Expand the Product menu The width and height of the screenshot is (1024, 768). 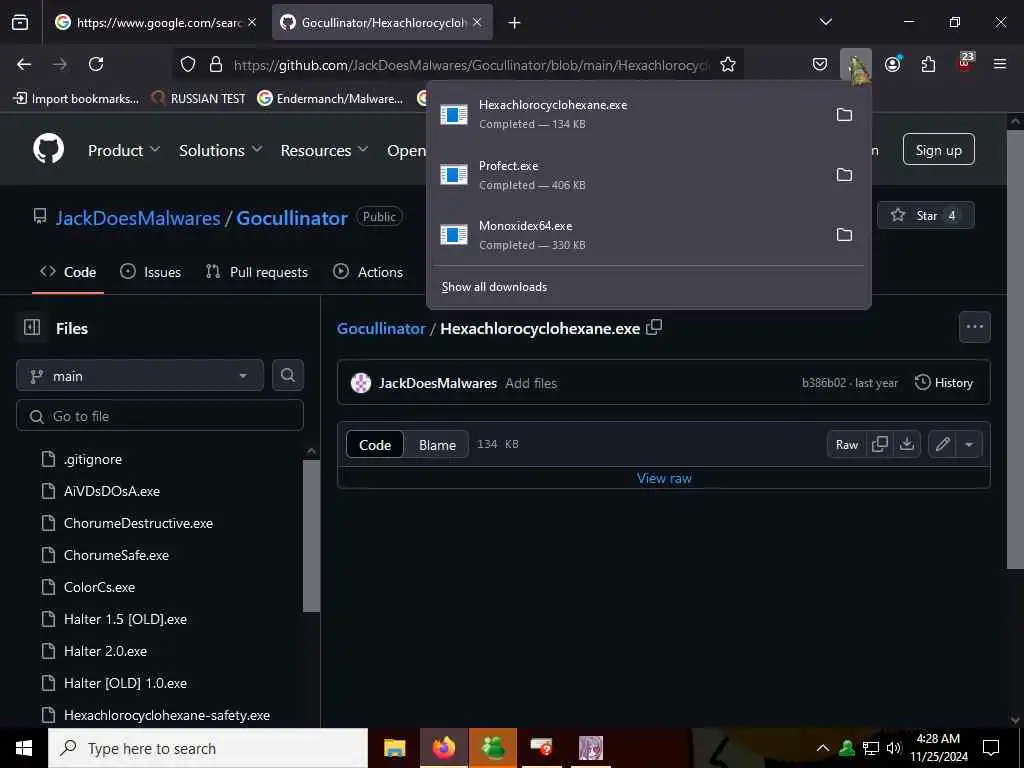point(124,150)
